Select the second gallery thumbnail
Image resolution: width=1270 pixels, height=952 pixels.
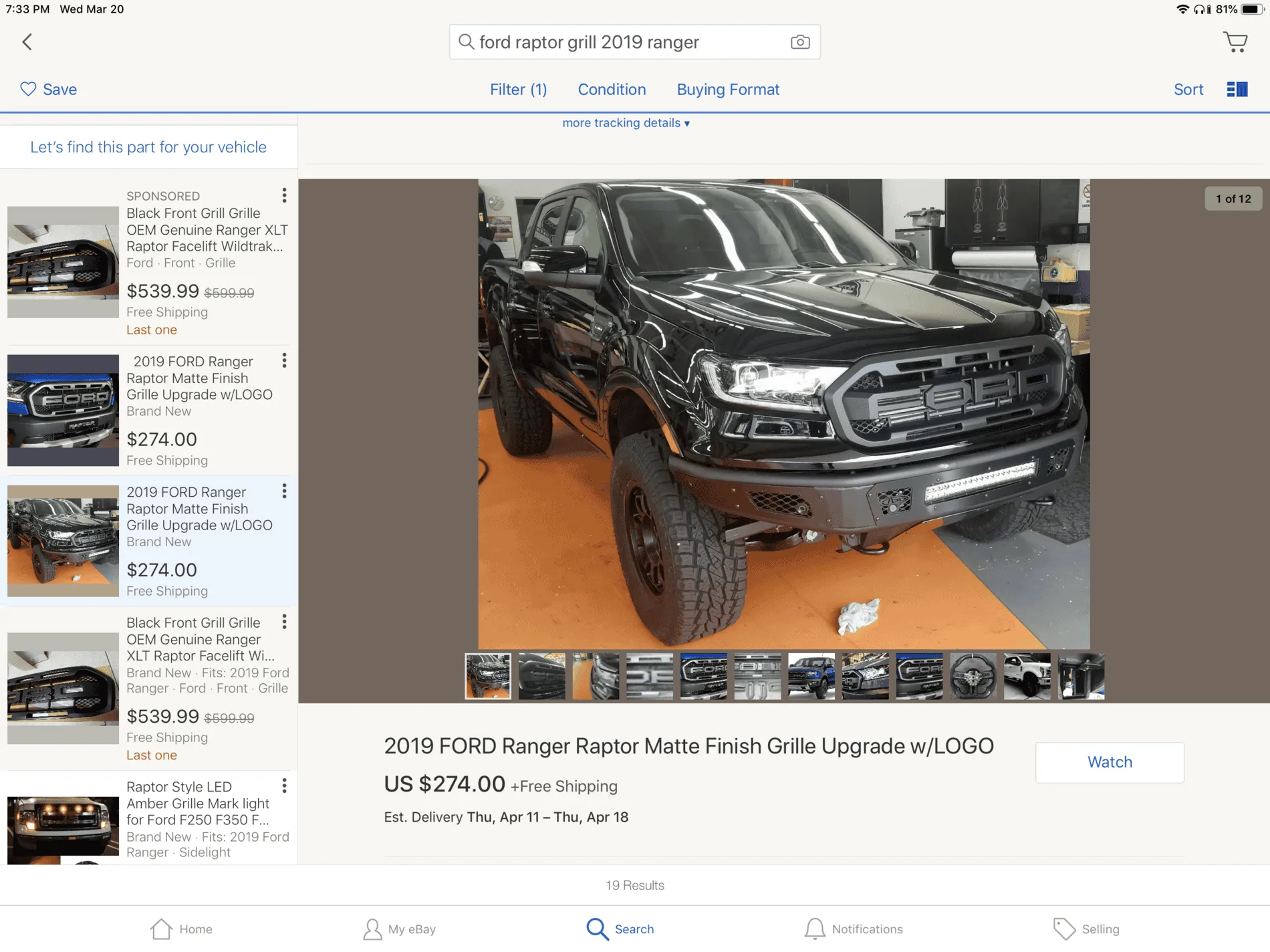coord(541,677)
